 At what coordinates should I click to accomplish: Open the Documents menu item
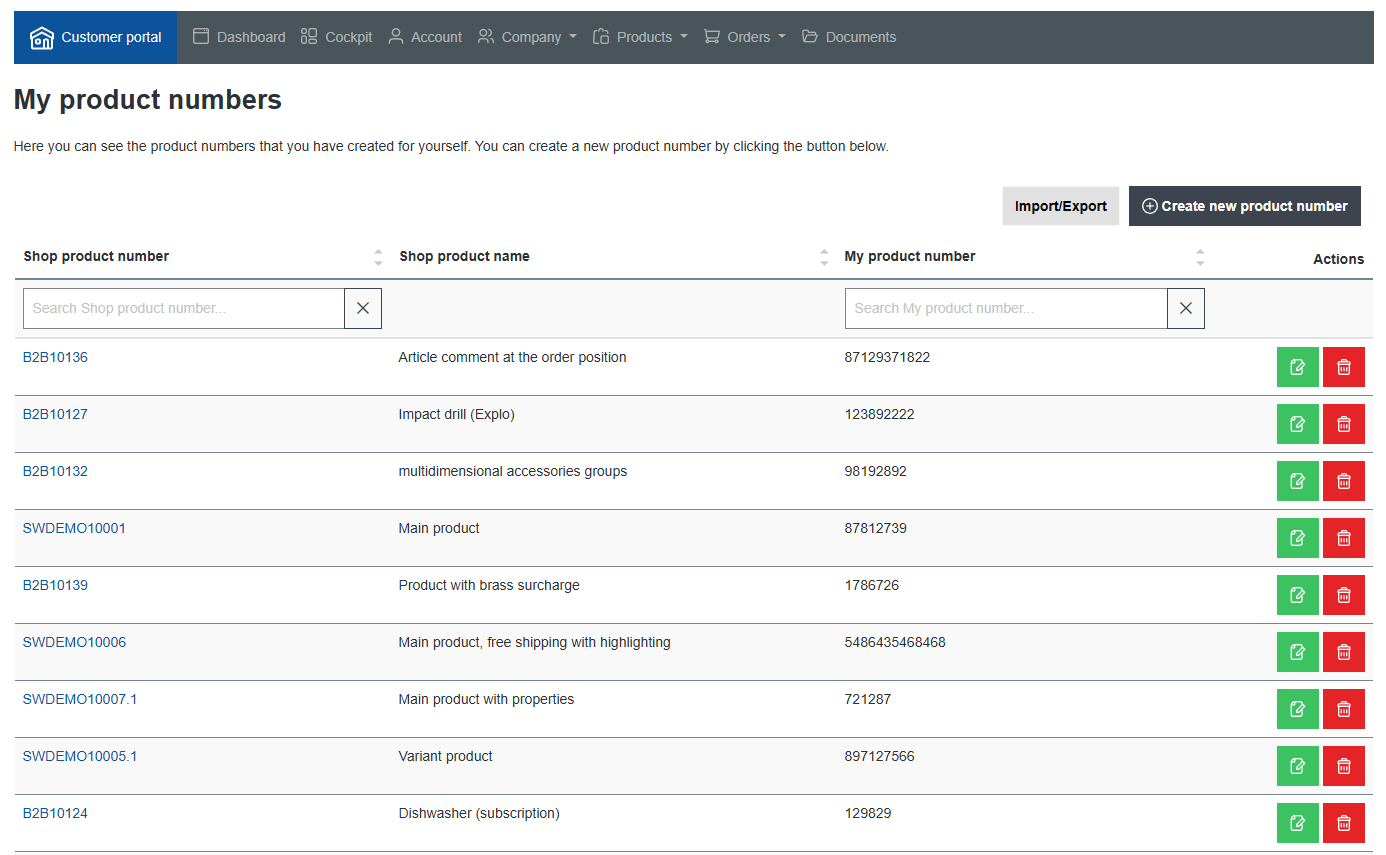(x=849, y=37)
